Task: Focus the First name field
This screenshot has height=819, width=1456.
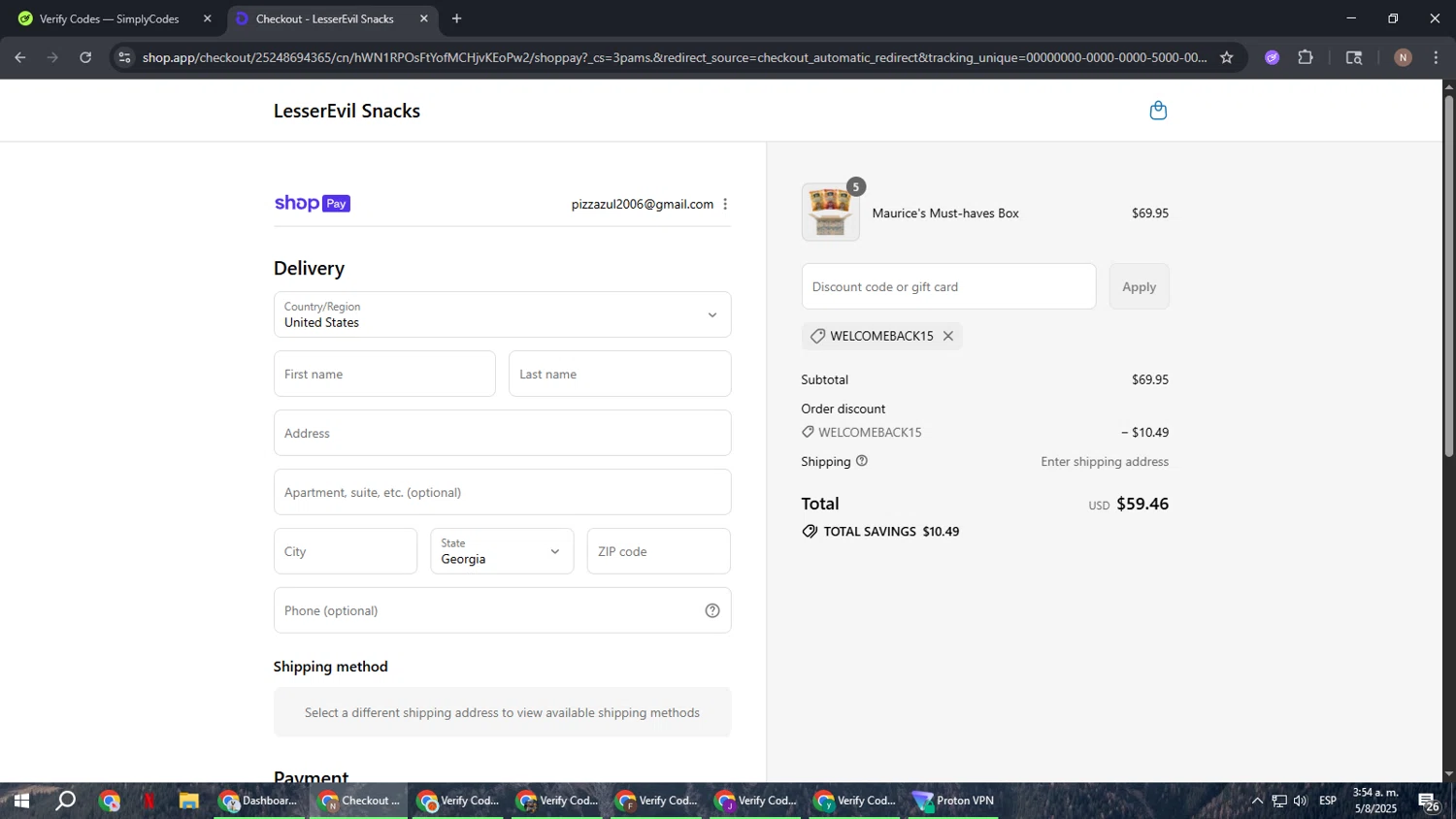Action: pyautogui.click(x=384, y=374)
